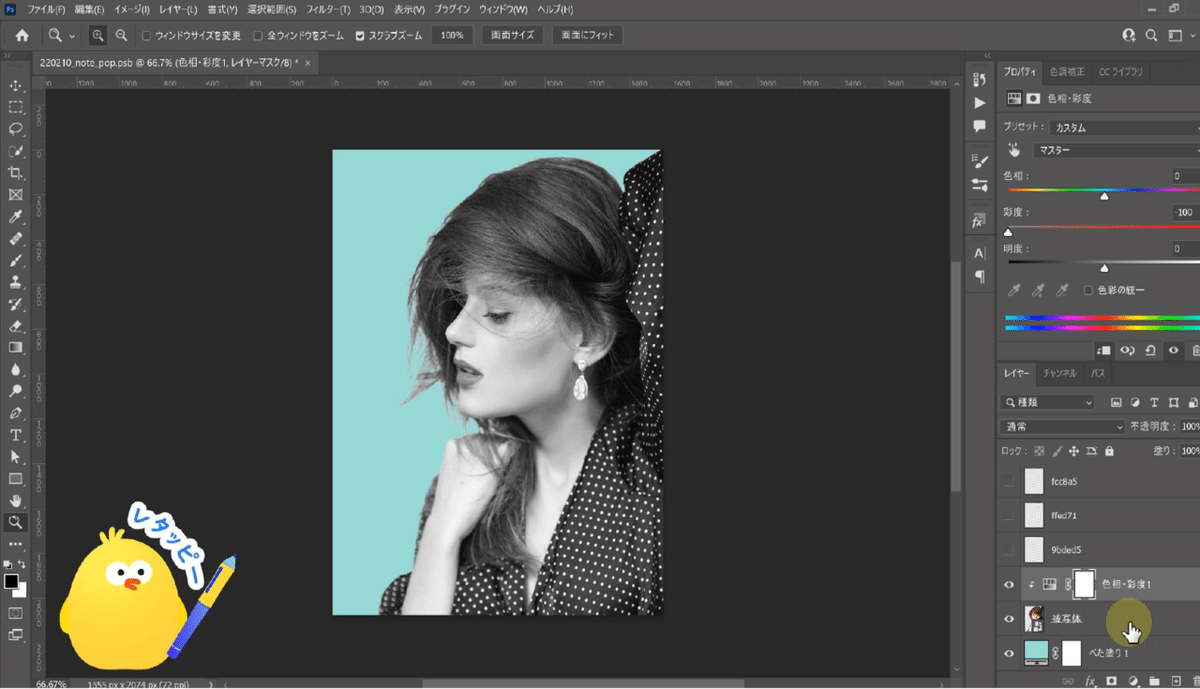1200x689 pixels.
Task: Show the fcc8a5 layer
Action: 1008,482
